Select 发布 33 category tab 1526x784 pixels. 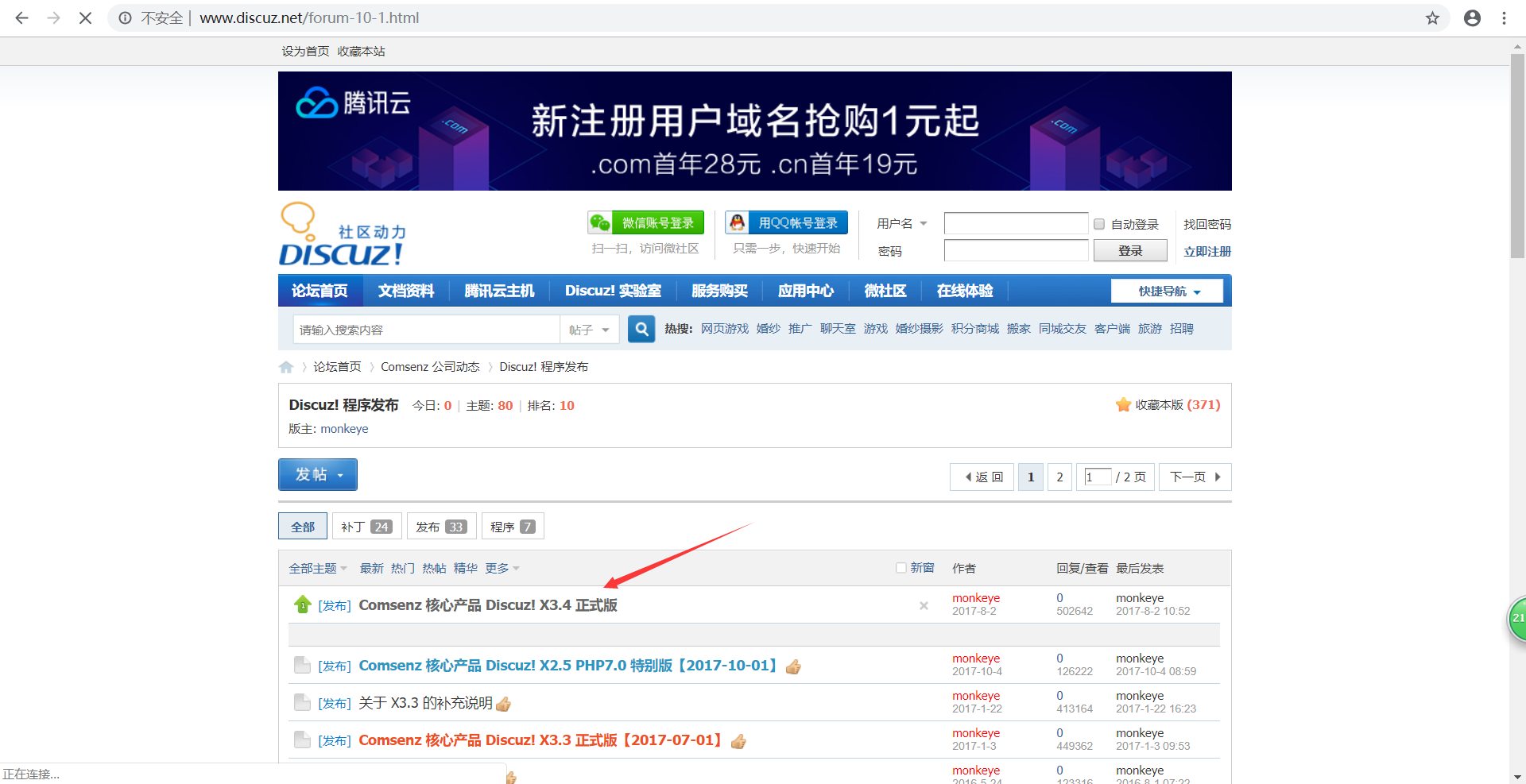click(441, 527)
